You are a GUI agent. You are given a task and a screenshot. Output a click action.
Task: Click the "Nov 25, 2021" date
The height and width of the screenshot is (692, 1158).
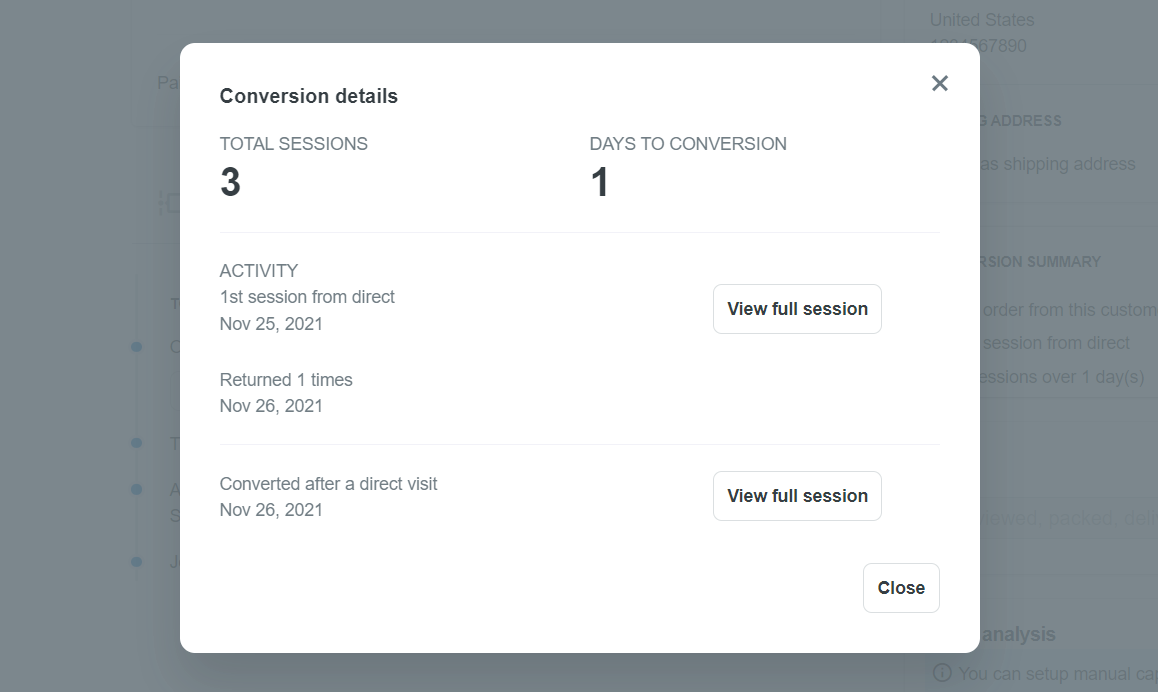[x=271, y=324]
